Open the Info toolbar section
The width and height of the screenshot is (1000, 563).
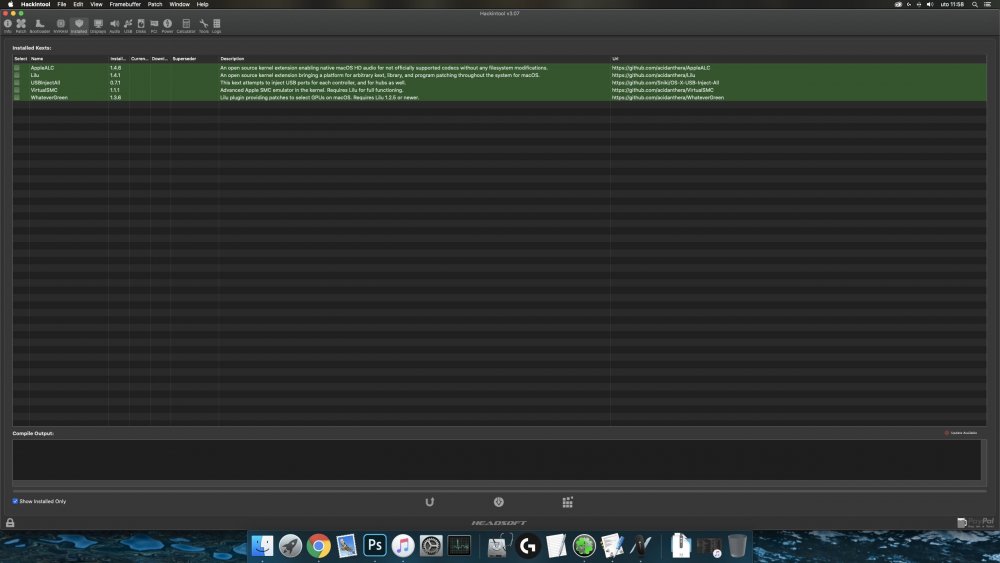[x=8, y=26]
